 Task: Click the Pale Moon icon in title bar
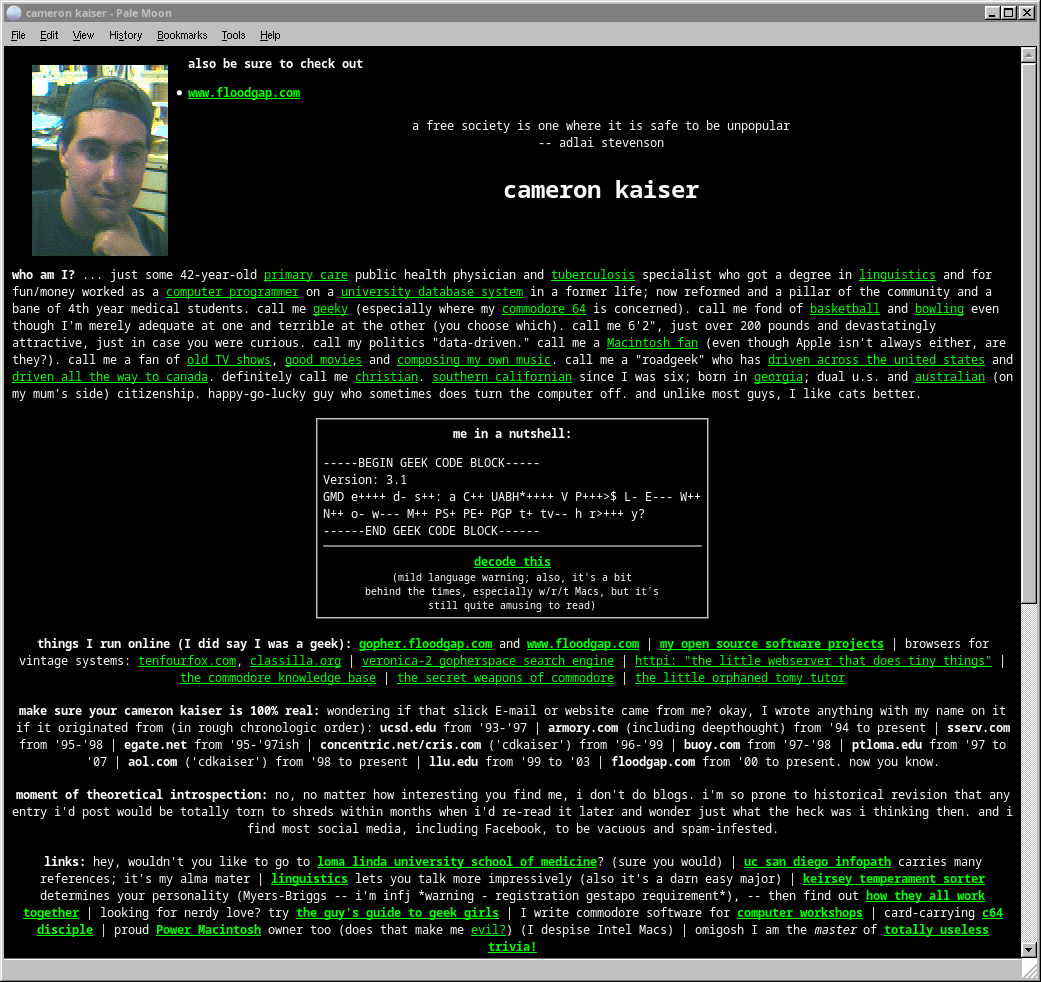point(14,13)
